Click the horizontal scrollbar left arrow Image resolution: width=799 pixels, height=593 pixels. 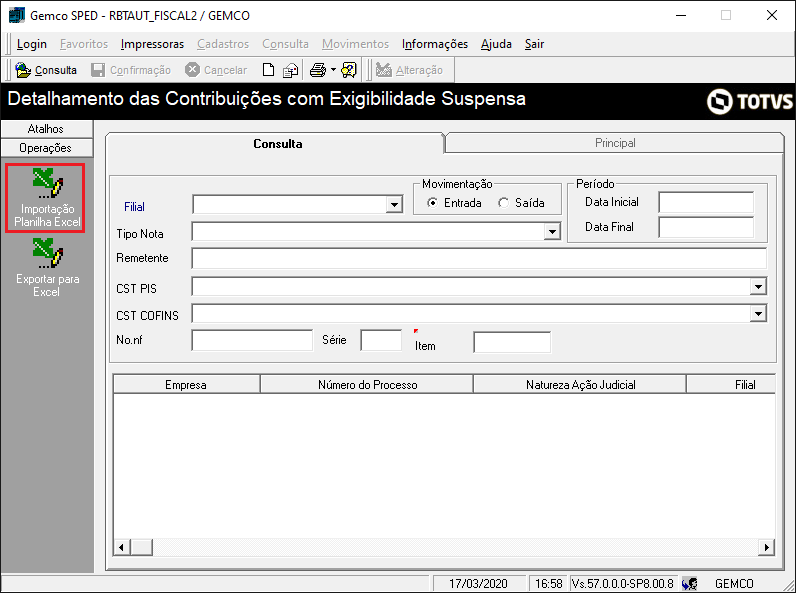pyautogui.click(x=121, y=548)
